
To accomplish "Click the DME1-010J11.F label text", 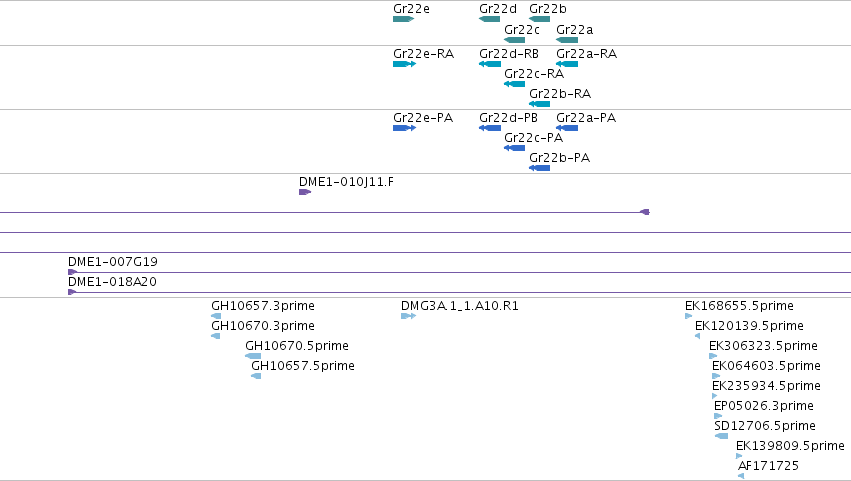I will click(346, 182).
